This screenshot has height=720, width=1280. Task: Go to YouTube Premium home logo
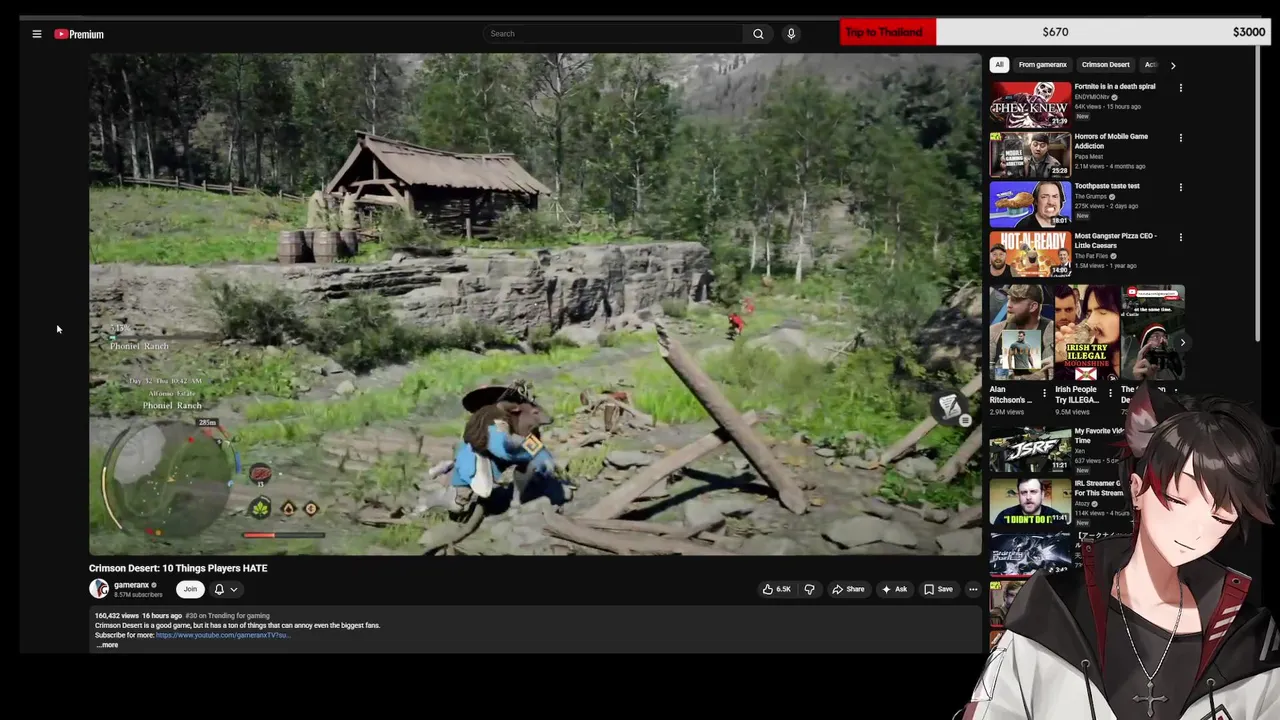point(79,34)
